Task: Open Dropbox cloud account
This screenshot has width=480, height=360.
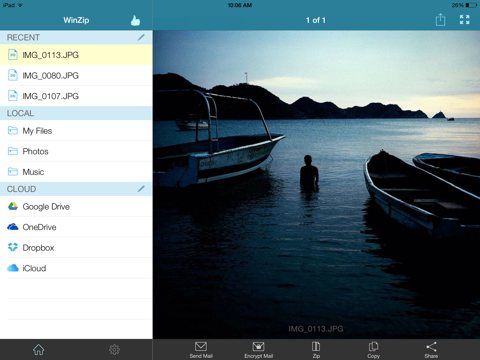Action: [76, 247]
